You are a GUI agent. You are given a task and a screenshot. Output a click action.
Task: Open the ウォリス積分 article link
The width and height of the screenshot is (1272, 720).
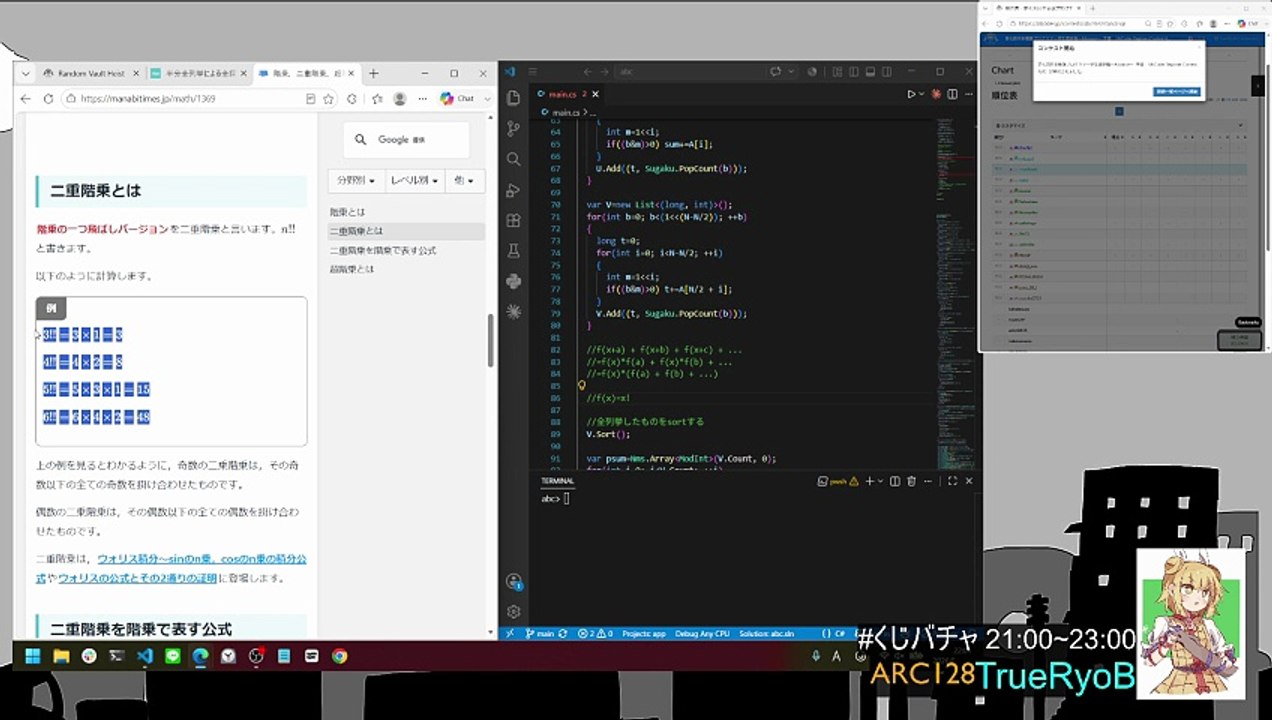coord(202,558)
